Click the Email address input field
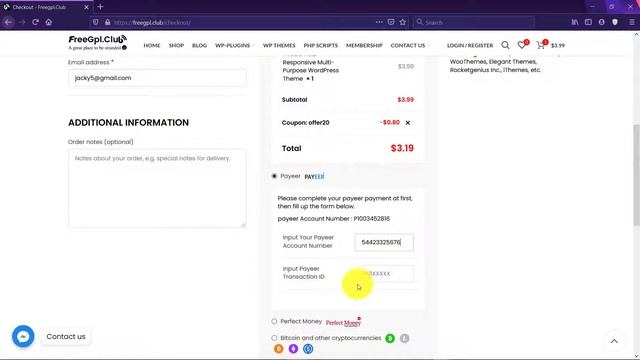Image resolution: width=640 pixels, height=360 pixels. [x=157, y=78]
